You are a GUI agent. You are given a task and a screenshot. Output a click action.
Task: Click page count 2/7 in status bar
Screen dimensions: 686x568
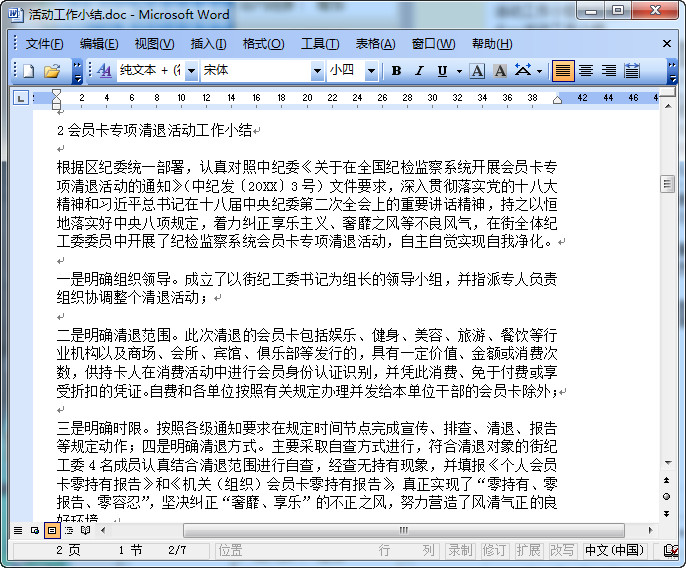pyautogui.click(x=177, y=550)
